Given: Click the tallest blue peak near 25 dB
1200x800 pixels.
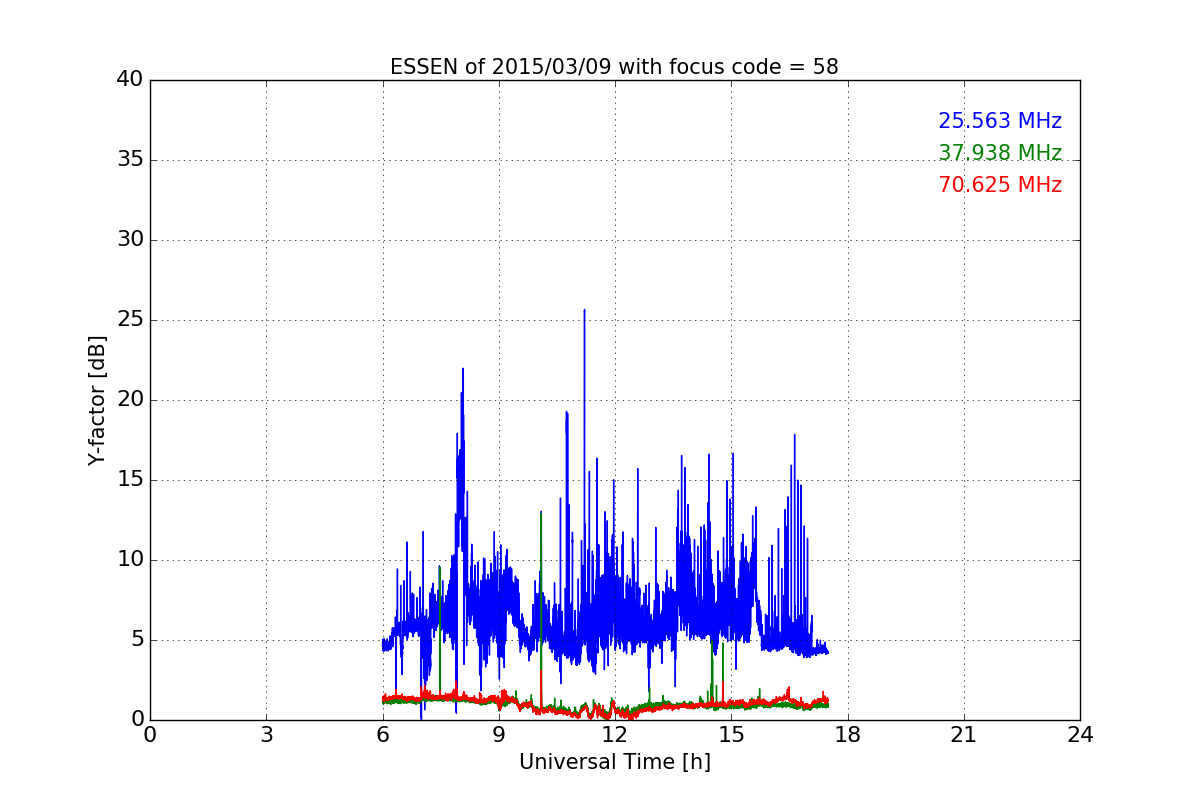Looking at the screenshot, I should [x=585, y=312].
